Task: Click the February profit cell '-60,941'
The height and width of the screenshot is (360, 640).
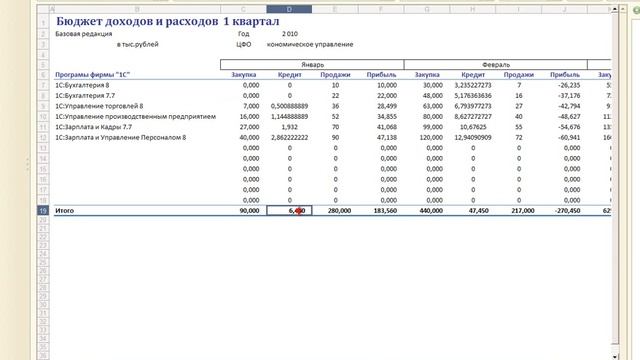Action: coord(569,138)
